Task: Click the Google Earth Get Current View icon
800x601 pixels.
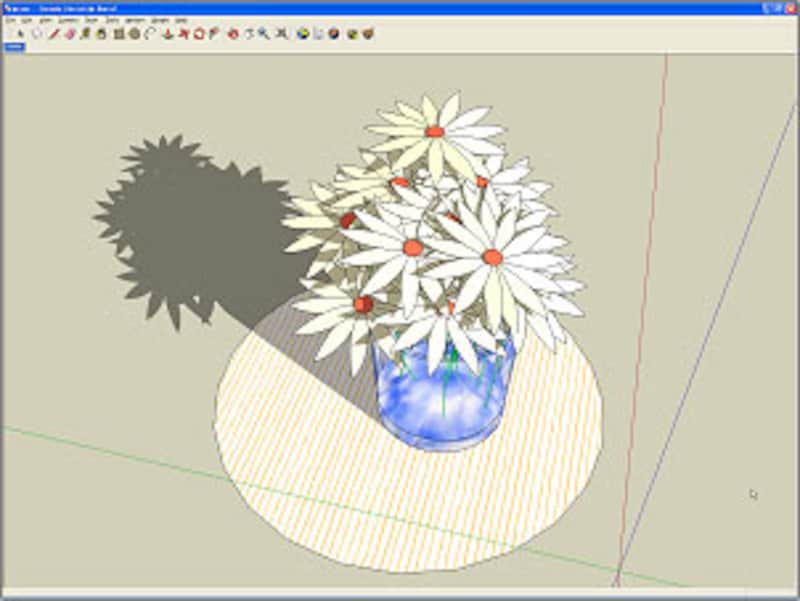Action: point(303,34)
